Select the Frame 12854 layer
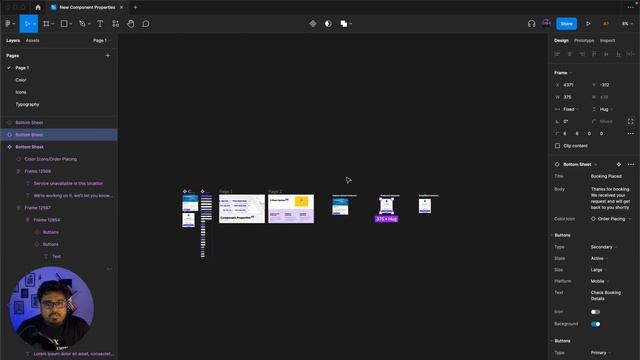The height and width of the screenshot is (360, 640). pos(47,220)
